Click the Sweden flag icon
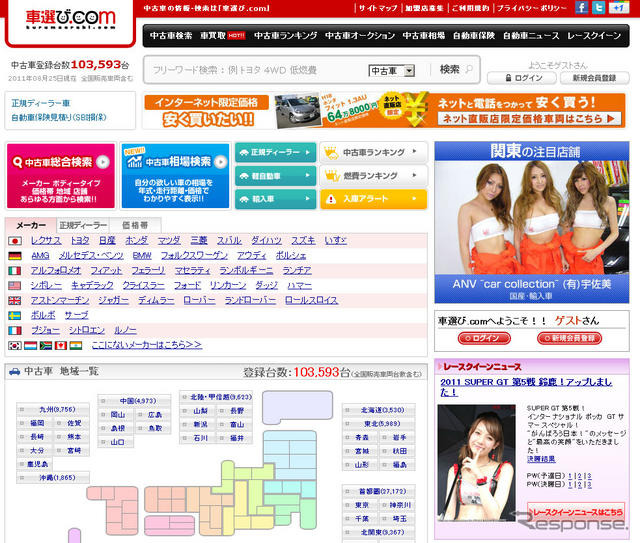The width and height of the screenshot is (640, 543). point(15,315)
